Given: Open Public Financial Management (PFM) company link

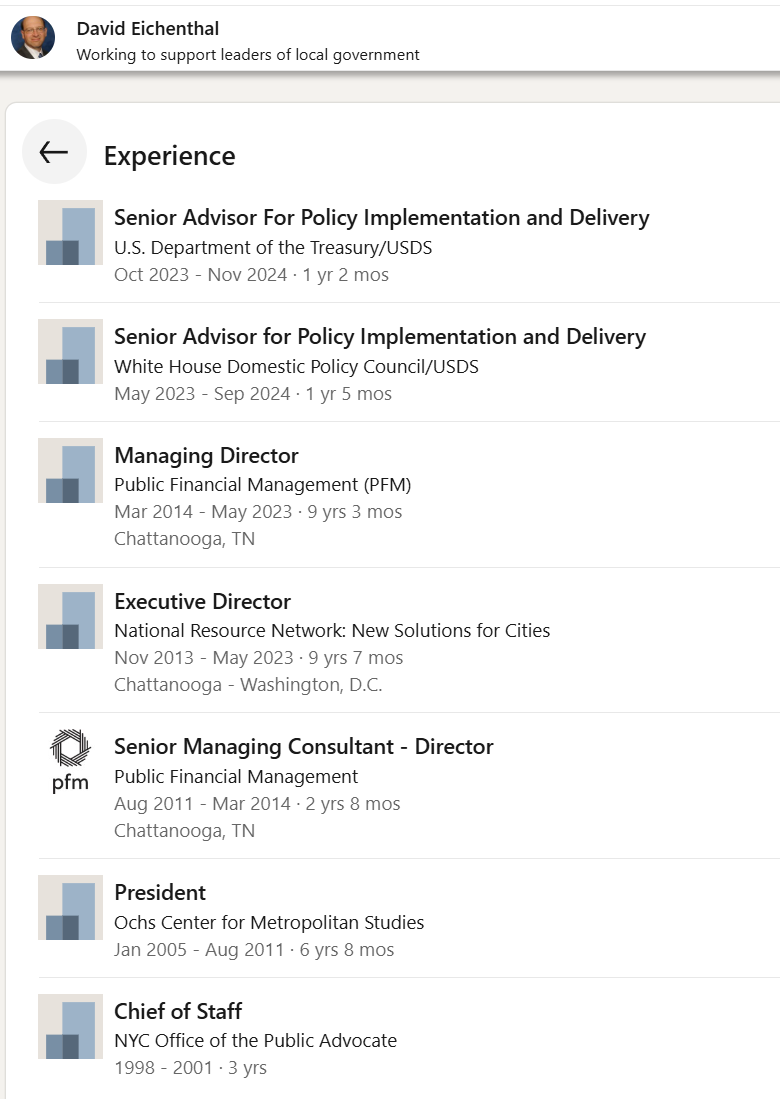Looking at the screenshot, I should coord(263,485).
